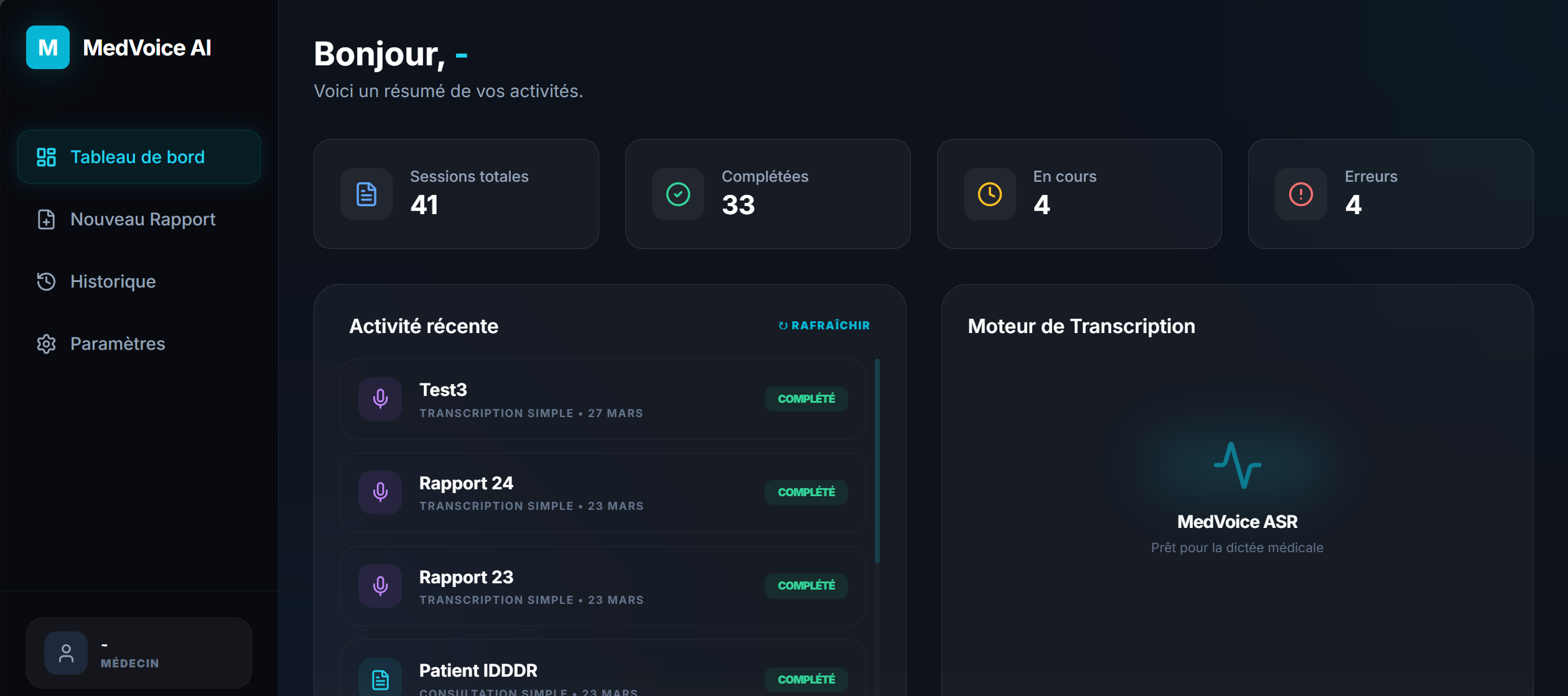Click the Complété badge on Rapport 24

click(x=806, y=492)
